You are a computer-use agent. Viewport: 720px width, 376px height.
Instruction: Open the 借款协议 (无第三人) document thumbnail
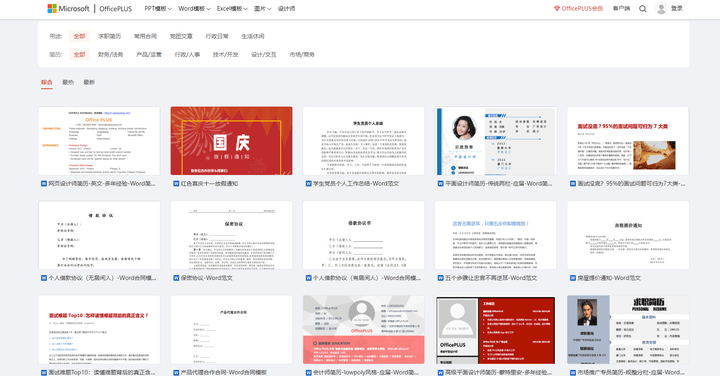[99, 235]
